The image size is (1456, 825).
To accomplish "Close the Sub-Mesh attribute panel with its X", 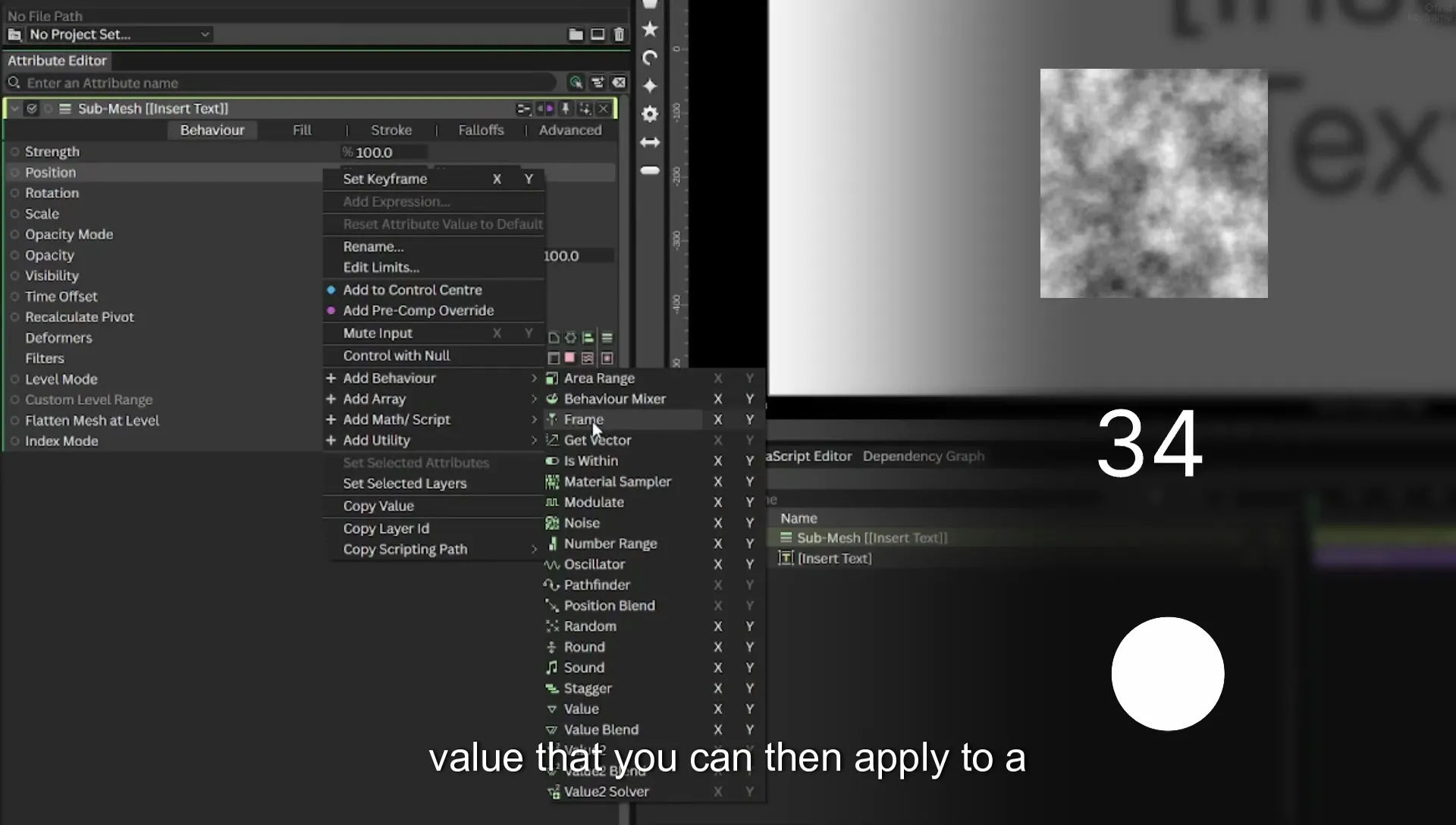I will pyautogui.click(x=604, y=109).
